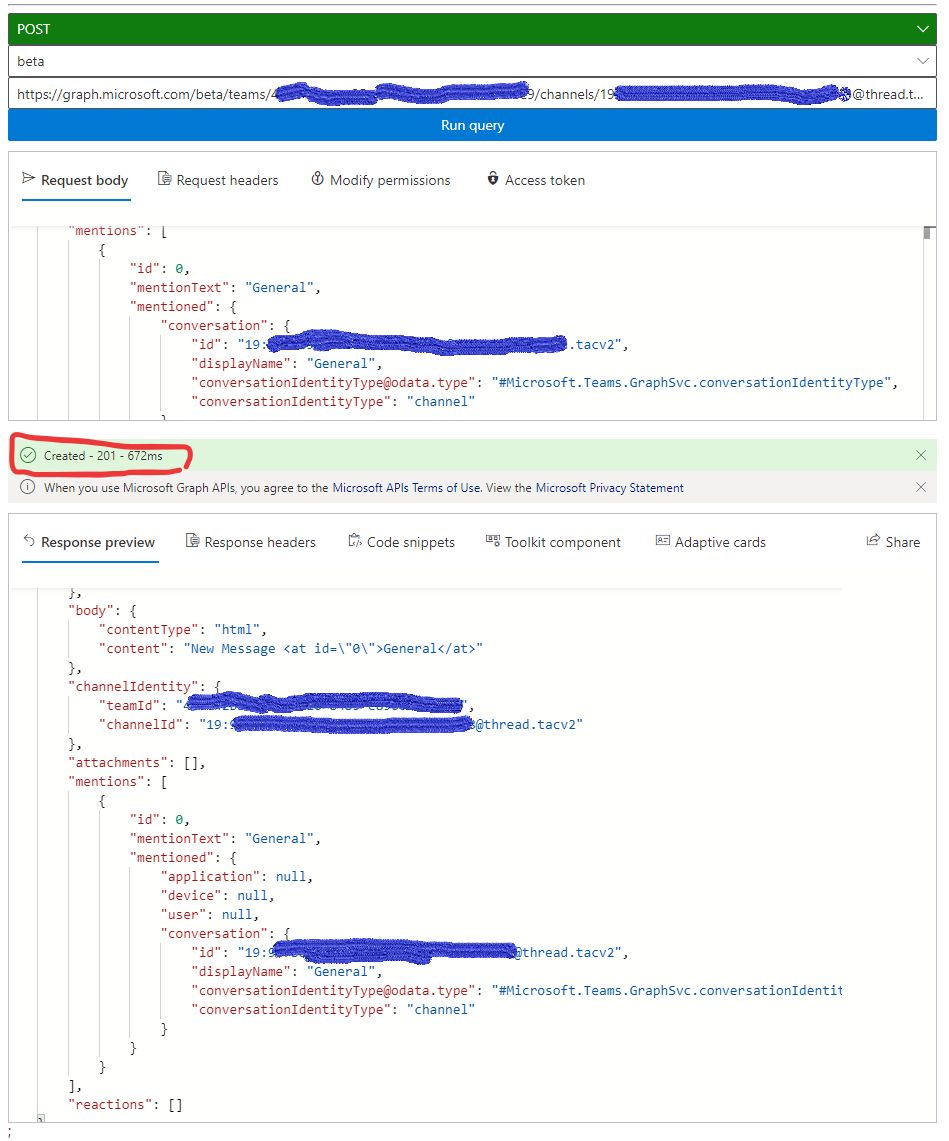
Task: Select the Request headers tab
Action: click(218, 180)
